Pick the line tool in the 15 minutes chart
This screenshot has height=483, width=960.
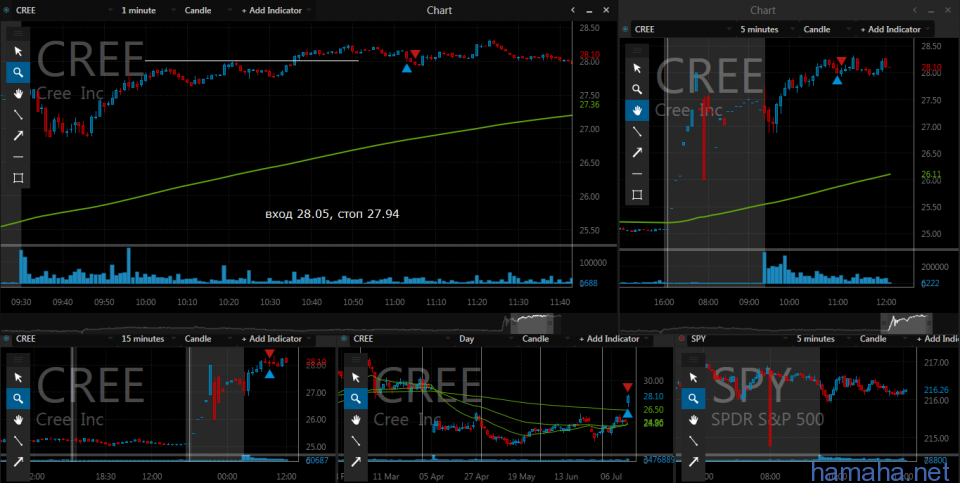pyautogui.click(x=18, y=441)
